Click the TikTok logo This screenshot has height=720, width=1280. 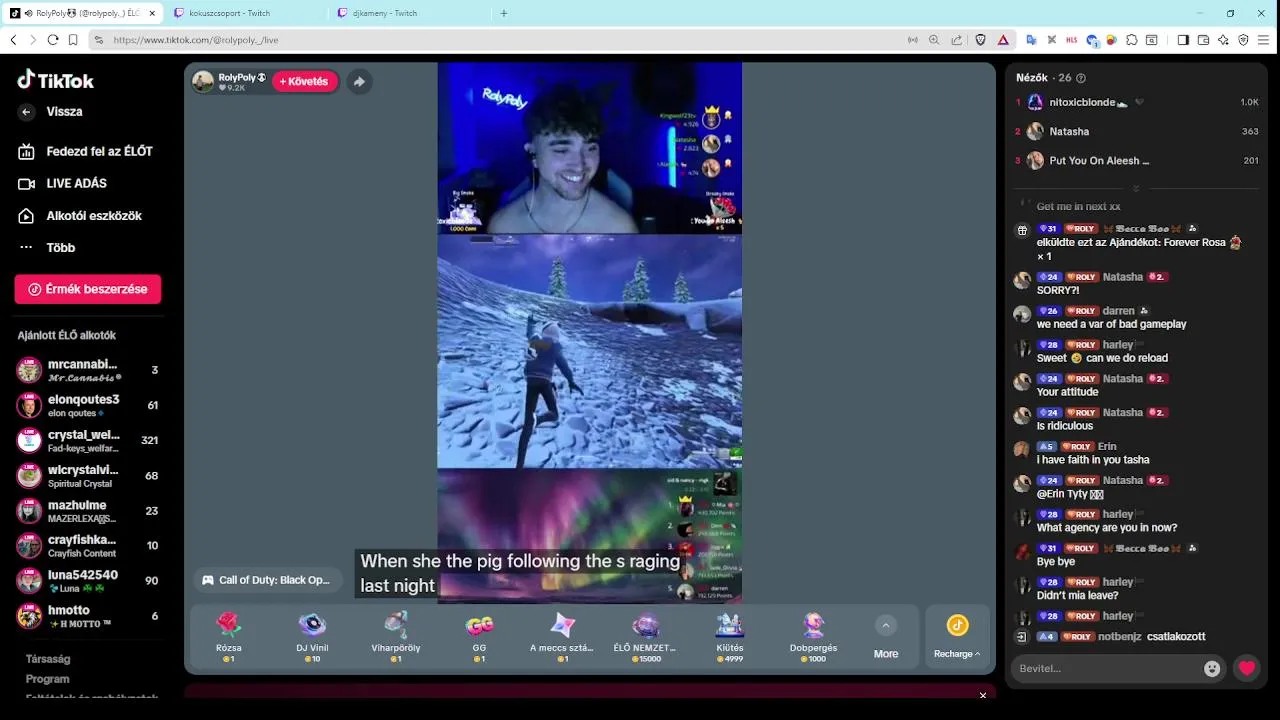click(56, 80)
